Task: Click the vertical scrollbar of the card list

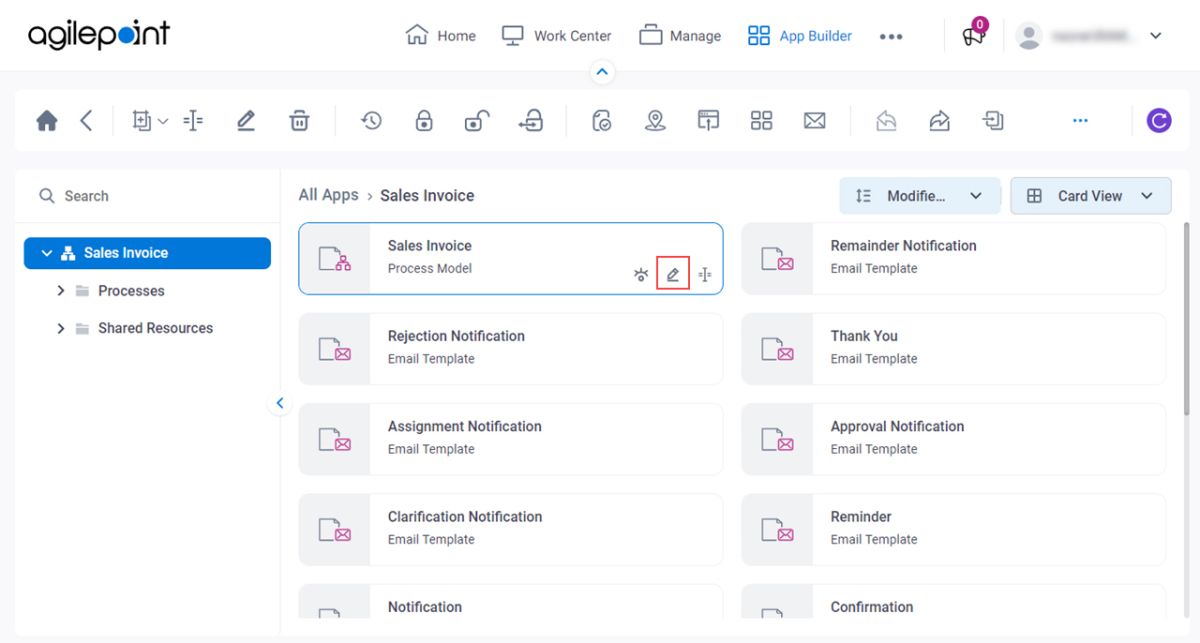Action: 1187,320
